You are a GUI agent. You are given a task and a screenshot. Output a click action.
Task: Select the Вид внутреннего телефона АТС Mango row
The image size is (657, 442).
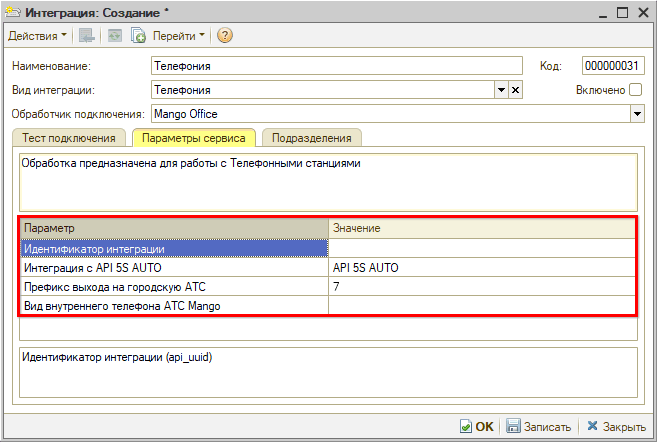[x=174, y=305]
